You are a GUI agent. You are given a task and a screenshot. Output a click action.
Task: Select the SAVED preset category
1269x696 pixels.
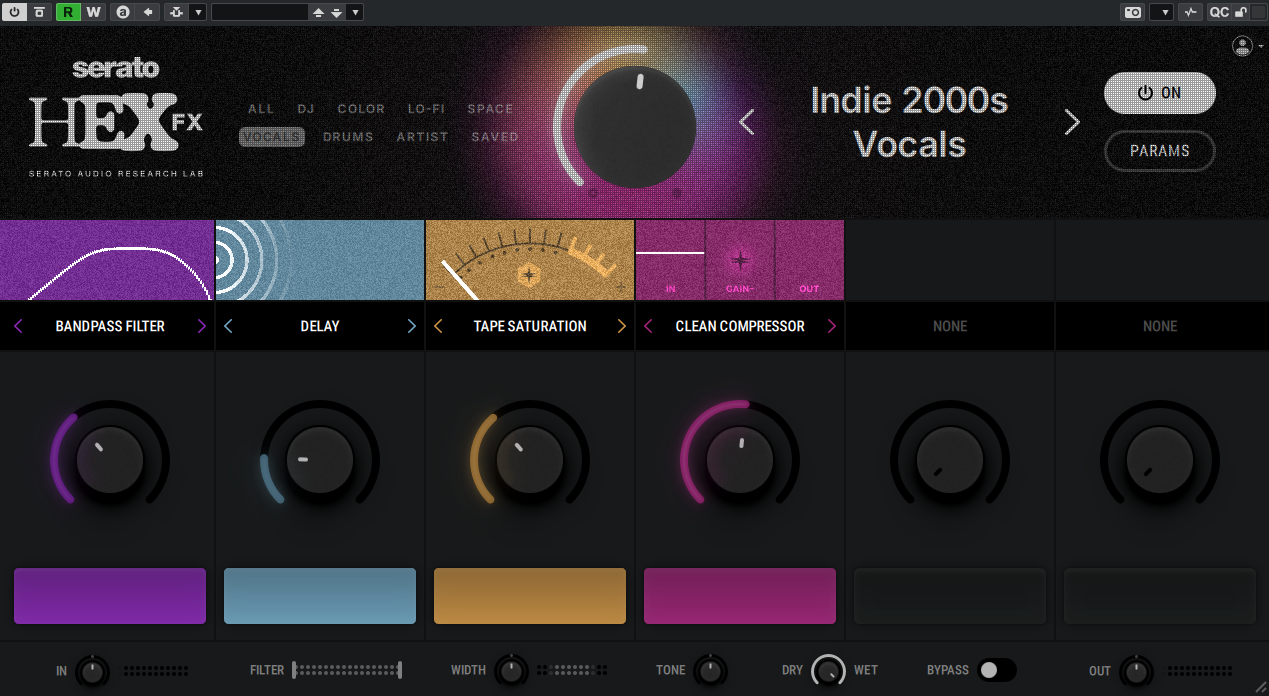tap(495, 137)
